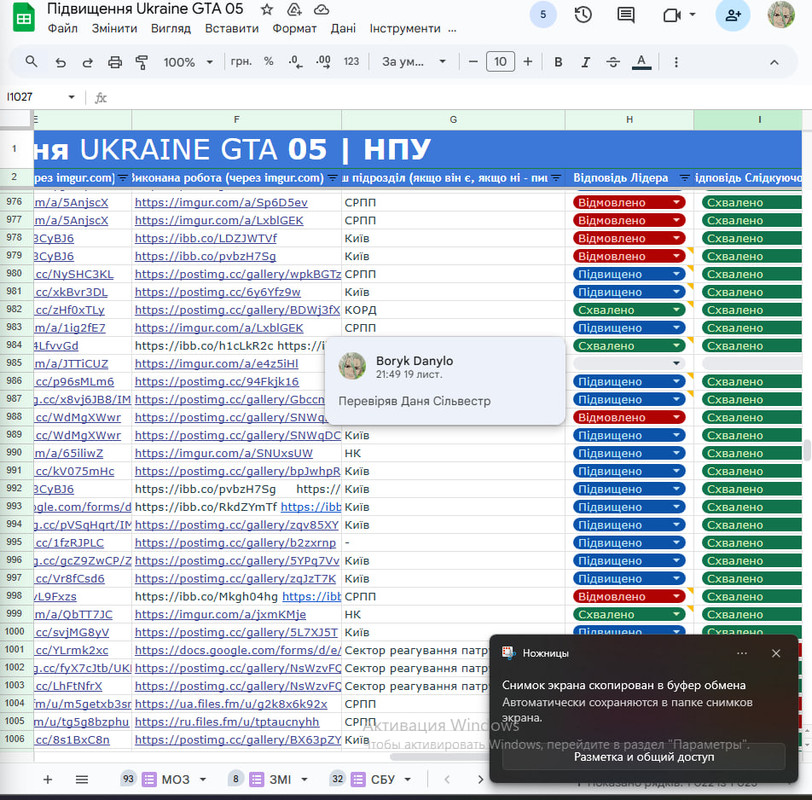Collapse the menus chevron
This screenshot has height=800, width=812.
pos(774,62)
